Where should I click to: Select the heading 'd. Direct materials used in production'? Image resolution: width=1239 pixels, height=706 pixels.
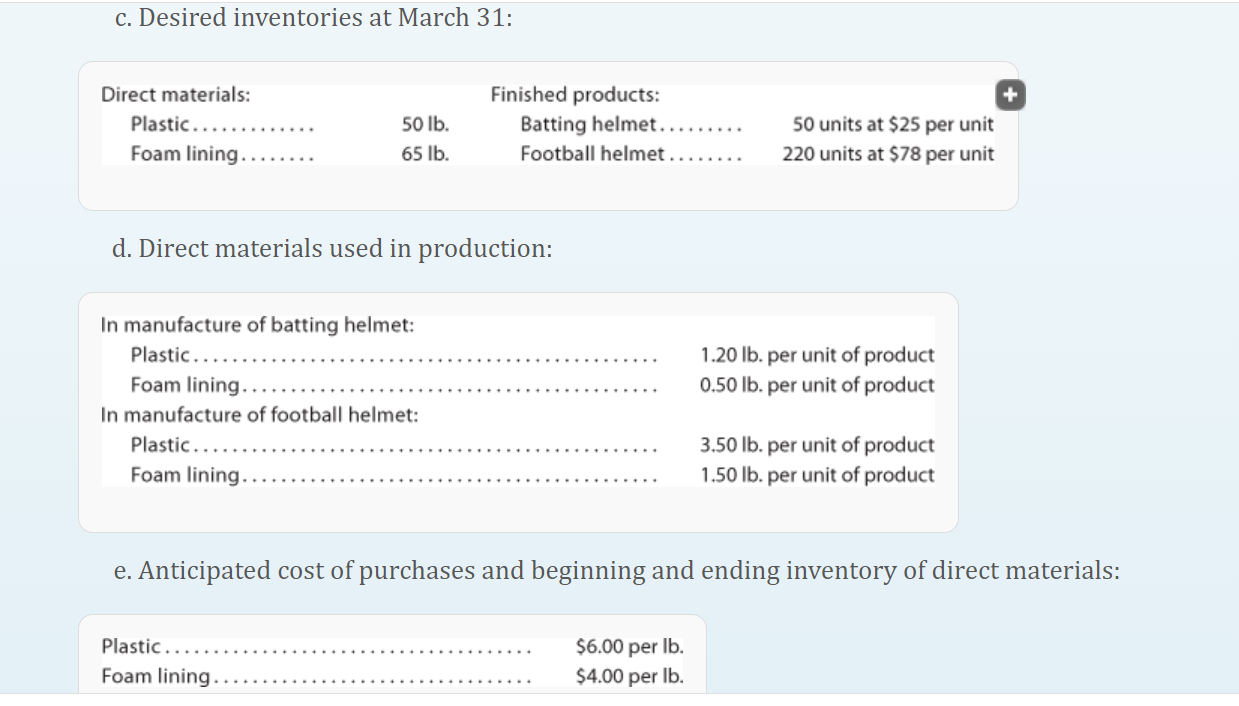[x=330, y=248]
